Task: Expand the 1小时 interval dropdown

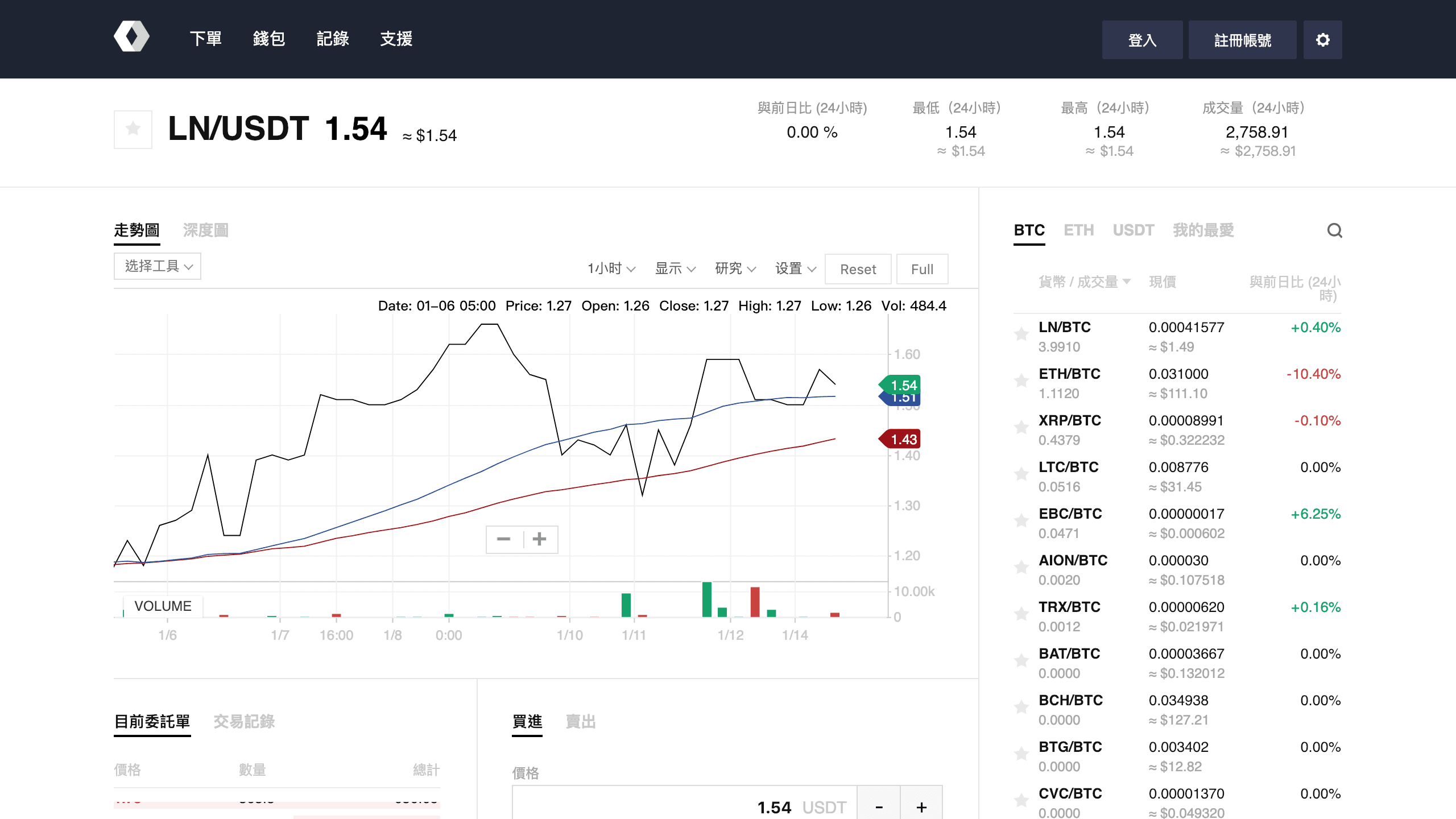Action: tap(611, 268)
